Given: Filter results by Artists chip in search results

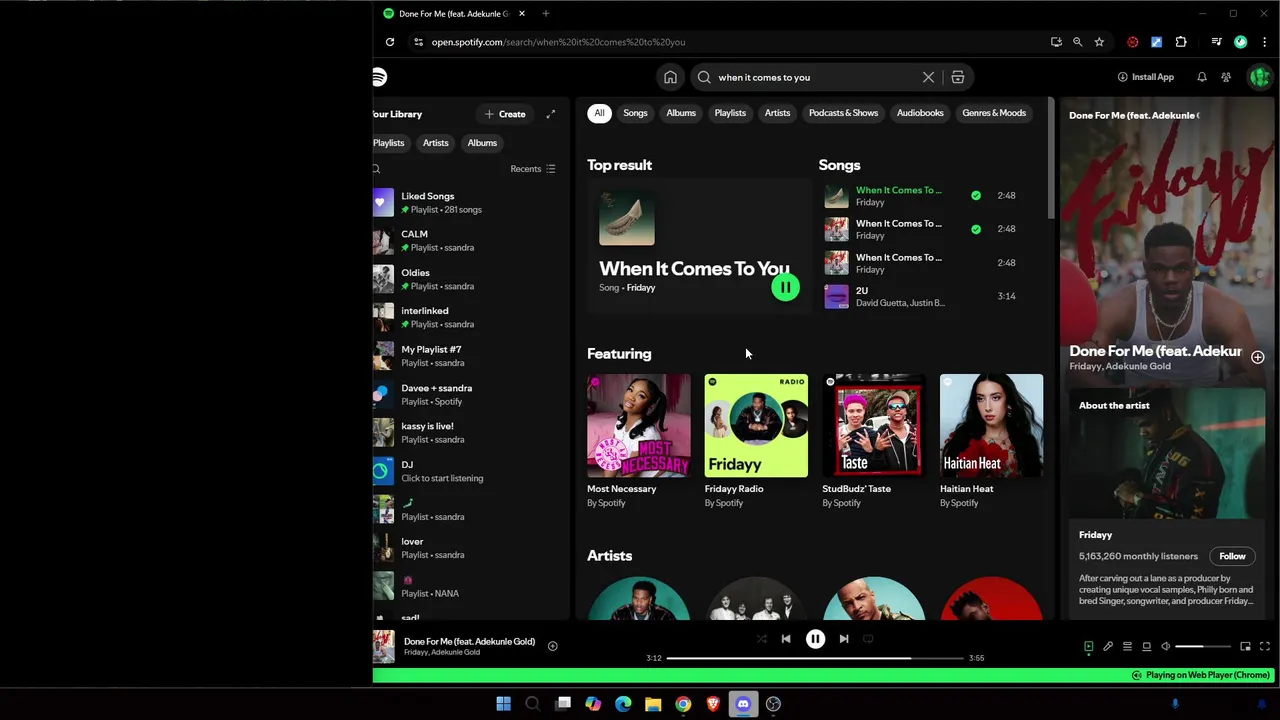Looking at the screenshot, I should pos(777,113).
